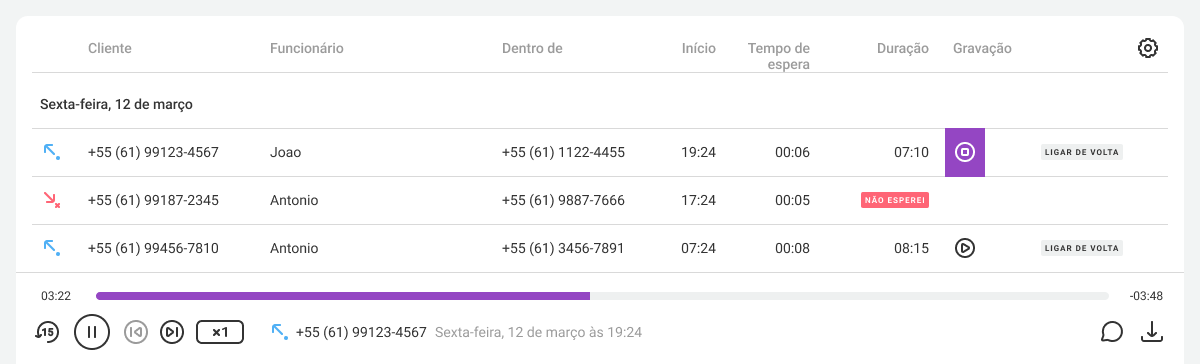Change the x1 playback speed

pyautogui.click(x=220, y=331)
